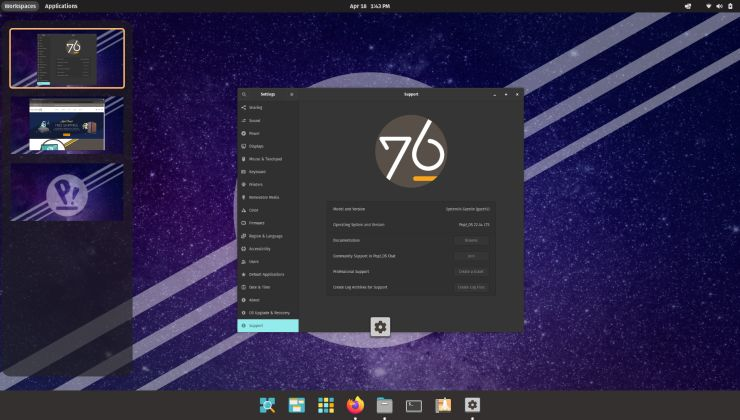Select the first workspace thumbnail with Settings
740x420 pixels.
[x=67, y=59]
